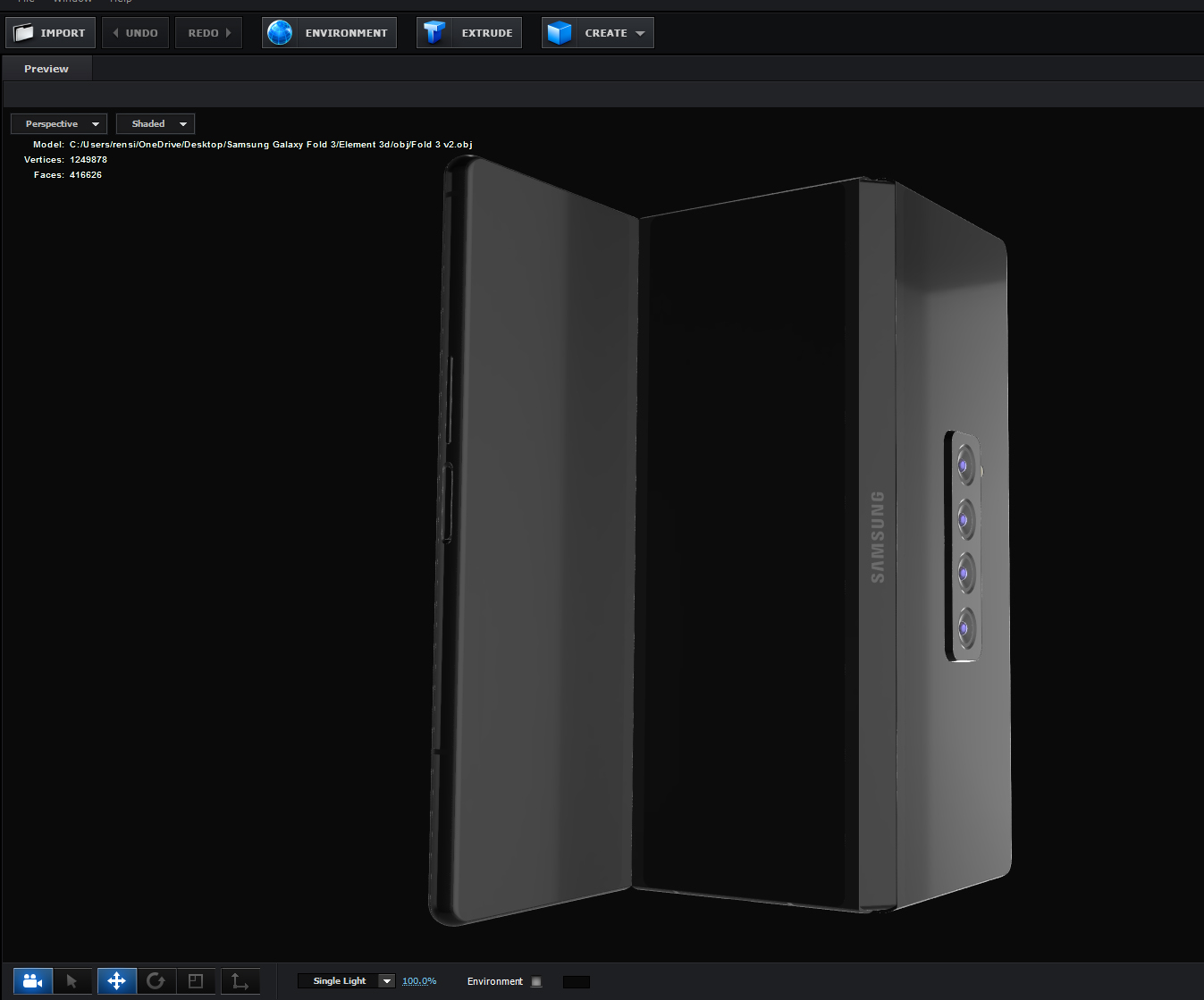Click the model file path ending in 'Fold 3 v2.obj'

coord(271,145)
